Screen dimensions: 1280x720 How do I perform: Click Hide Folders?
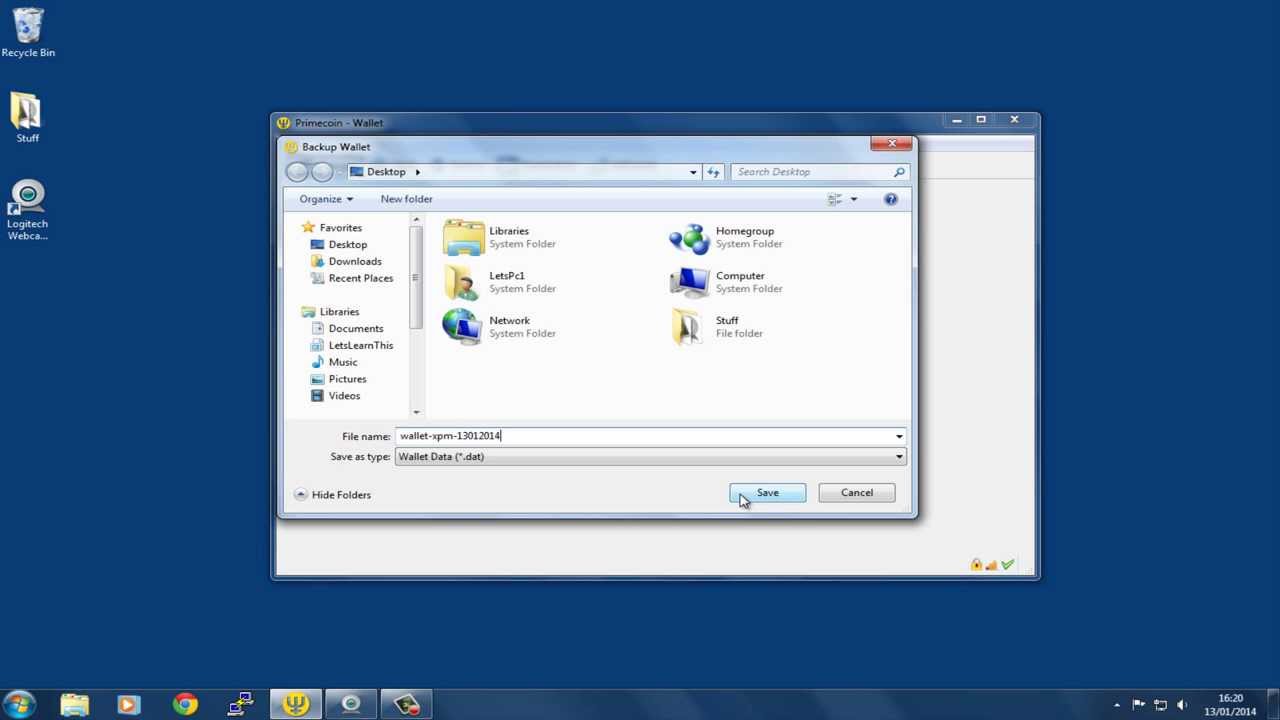332,495
